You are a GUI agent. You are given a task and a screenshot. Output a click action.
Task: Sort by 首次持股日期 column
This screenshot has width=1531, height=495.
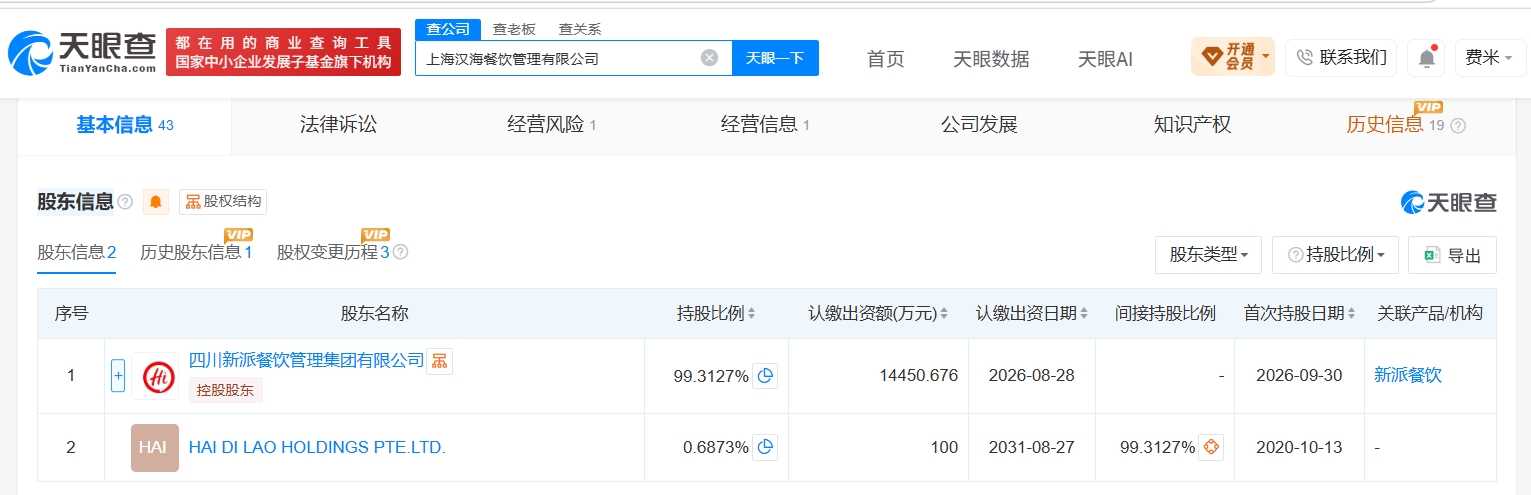click(1351, 314)
